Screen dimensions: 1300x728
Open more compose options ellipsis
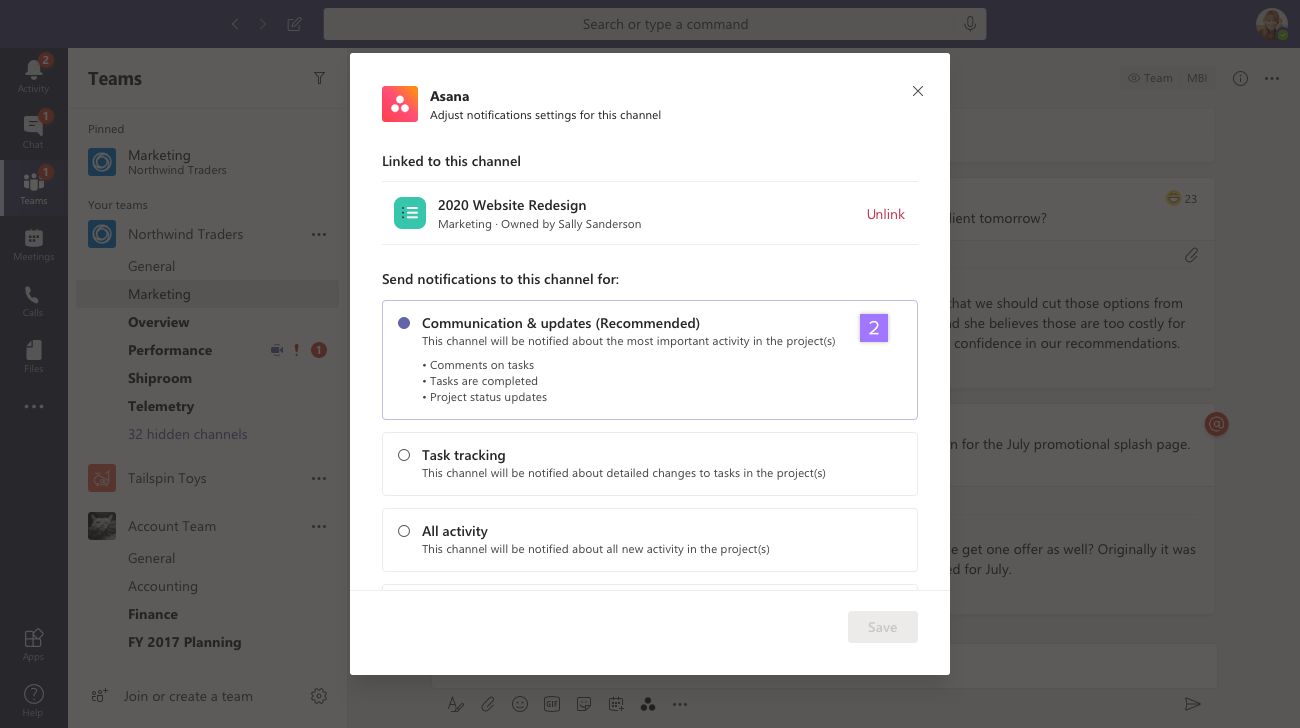pos(680,704)
